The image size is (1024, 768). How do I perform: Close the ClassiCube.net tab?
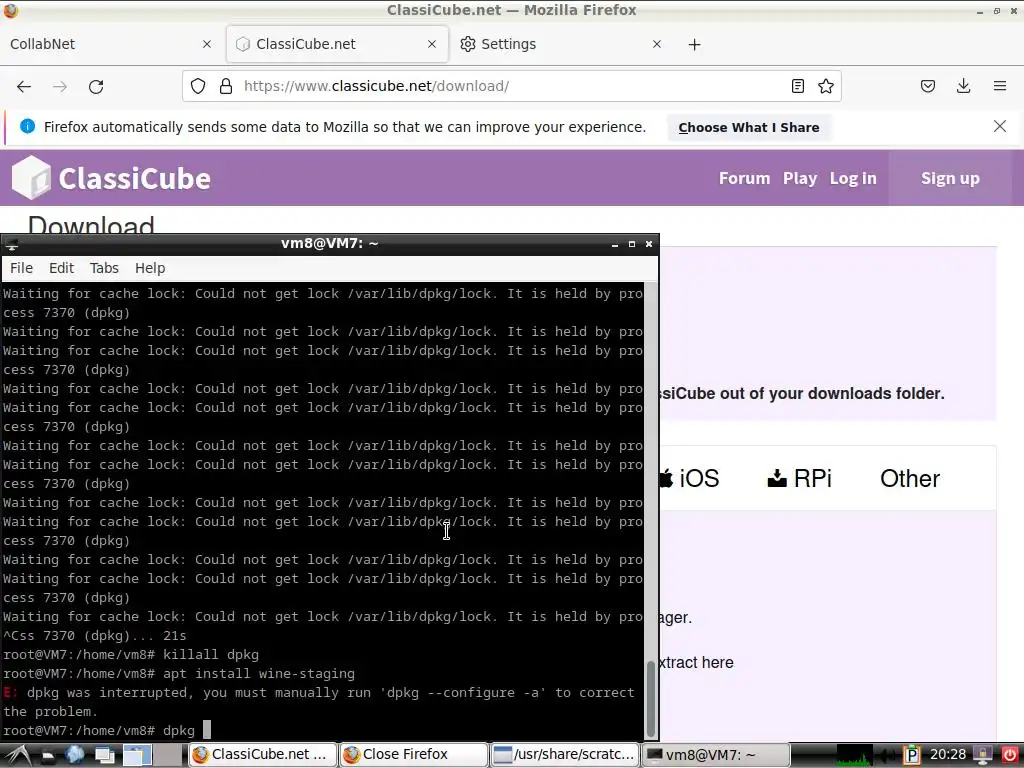pos(432,44)
